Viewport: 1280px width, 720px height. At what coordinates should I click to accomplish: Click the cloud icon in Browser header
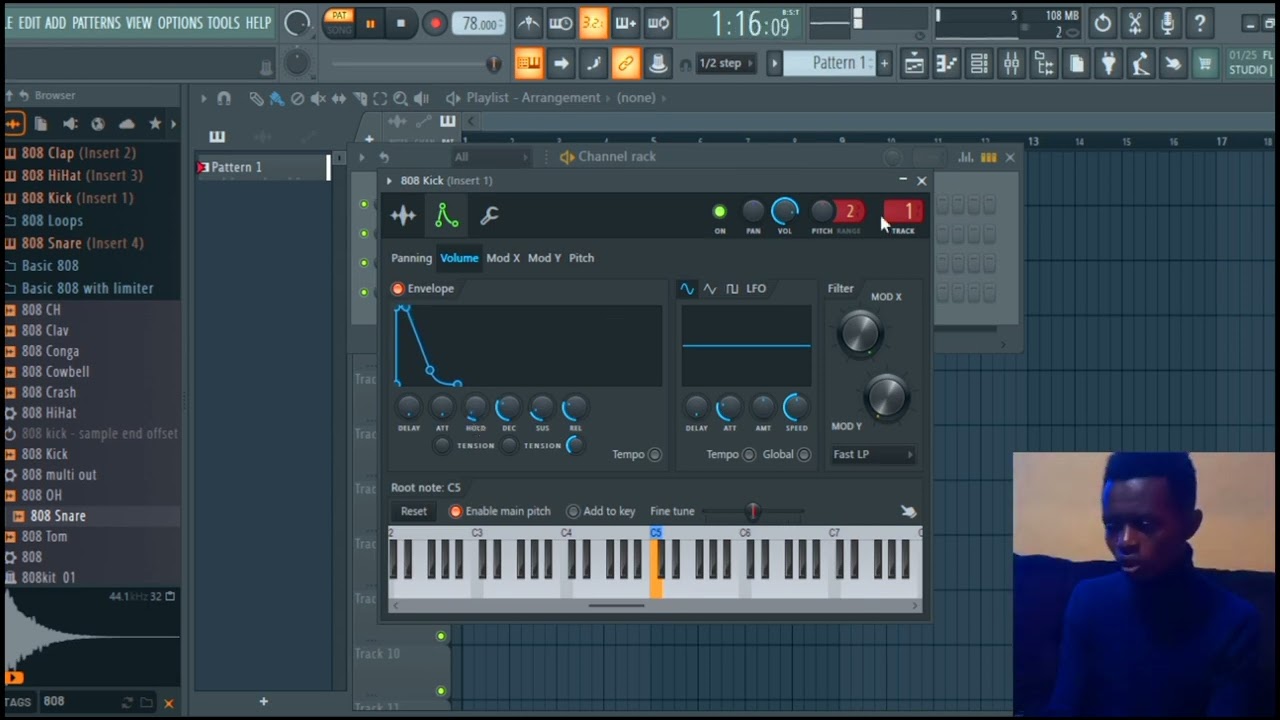click(127, 124)
